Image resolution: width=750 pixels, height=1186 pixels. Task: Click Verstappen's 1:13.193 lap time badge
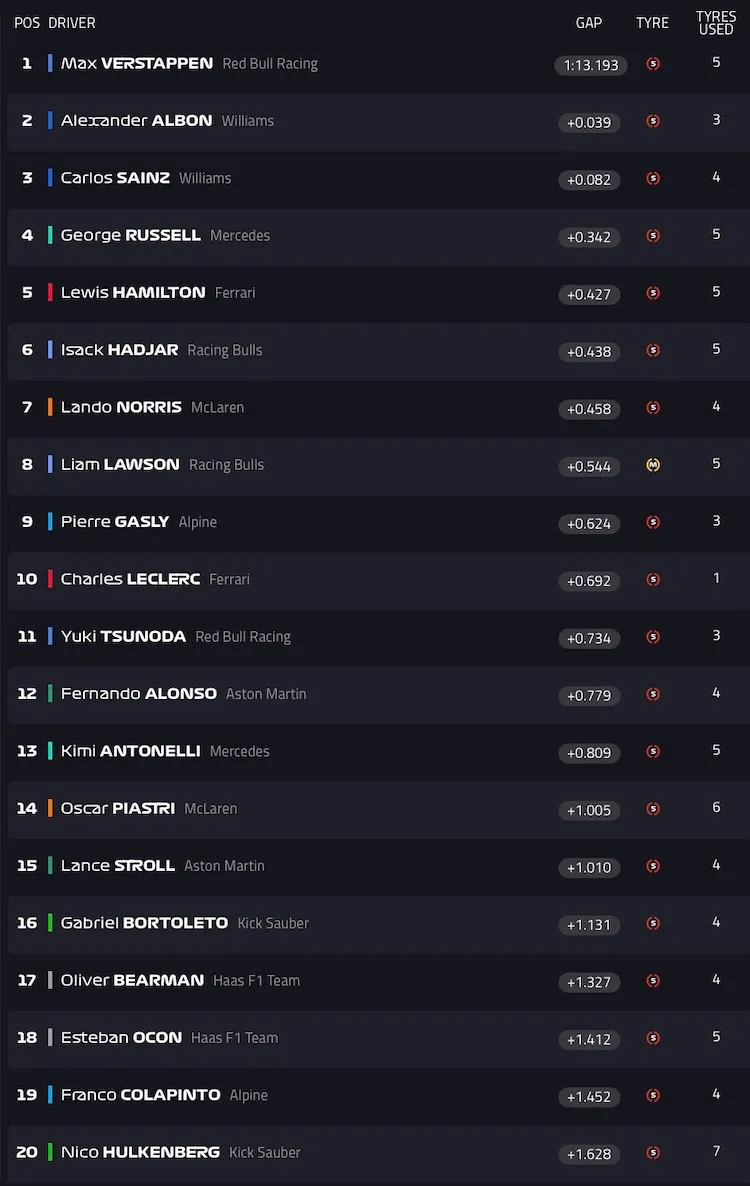click(x=591, y=65)
